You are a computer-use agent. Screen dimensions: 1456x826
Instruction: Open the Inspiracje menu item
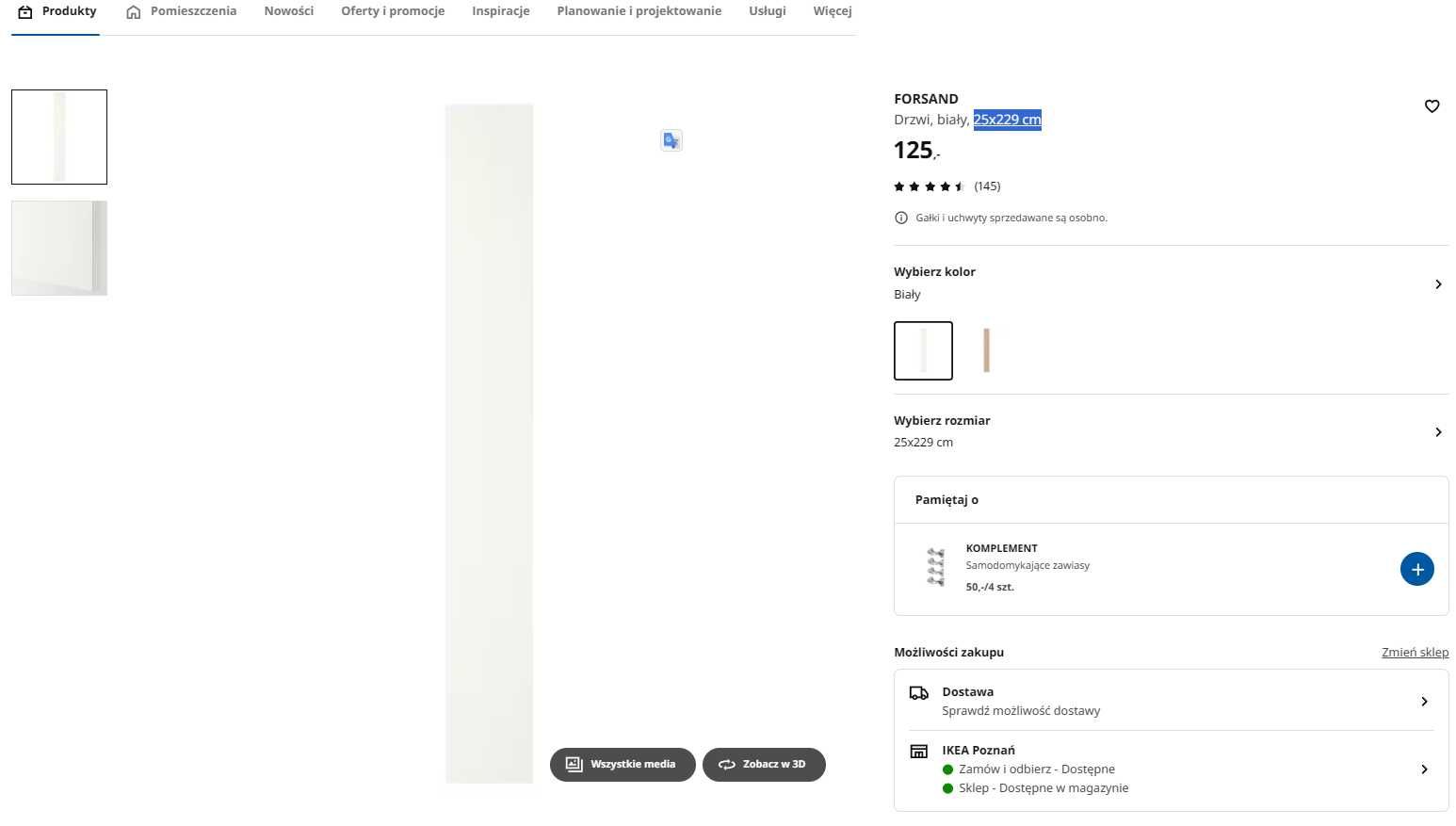pos(501,11)
